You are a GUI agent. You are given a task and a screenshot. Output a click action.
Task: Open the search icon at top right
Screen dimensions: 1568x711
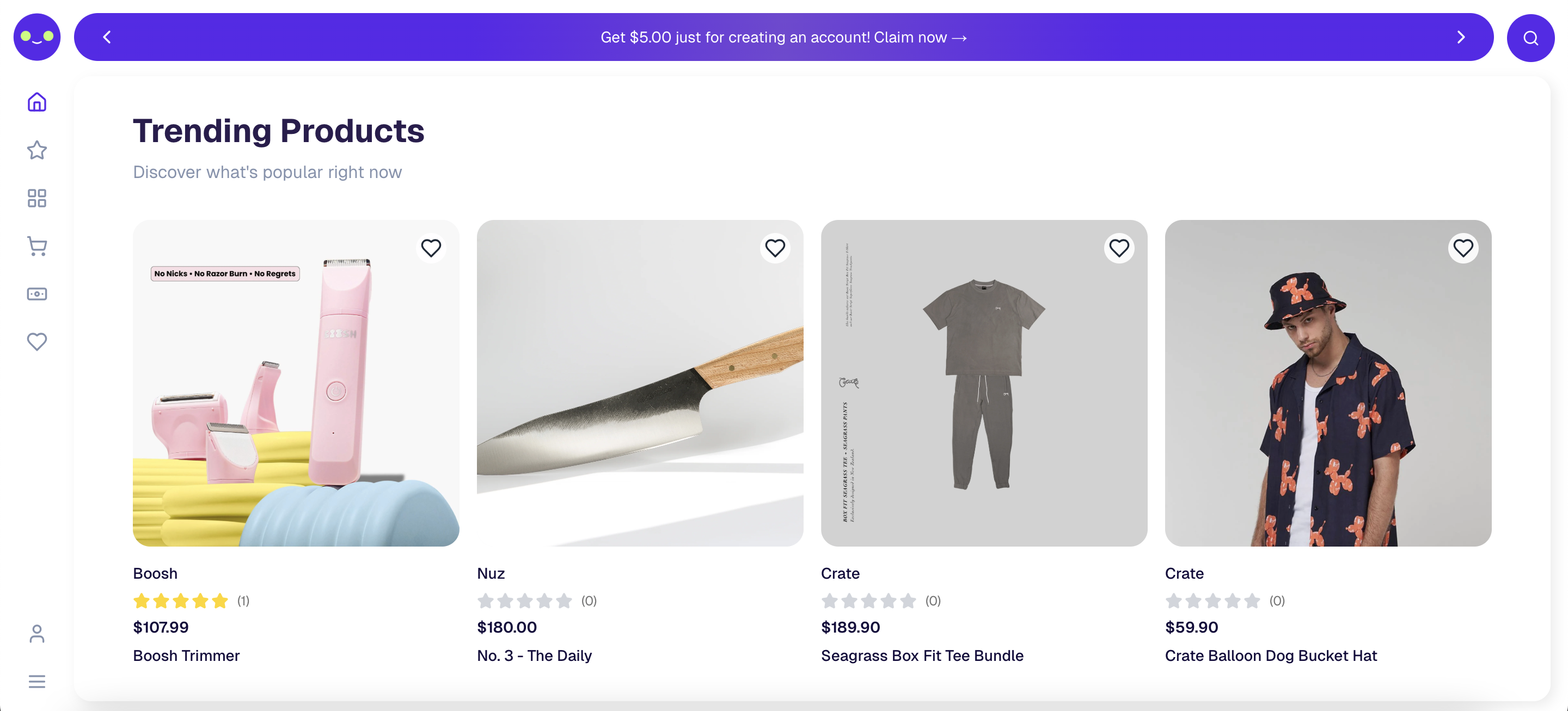[x=1530, y=37]
